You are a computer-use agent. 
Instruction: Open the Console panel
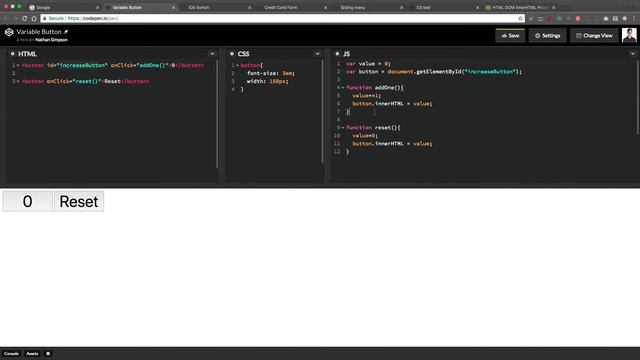coord(11,353)
